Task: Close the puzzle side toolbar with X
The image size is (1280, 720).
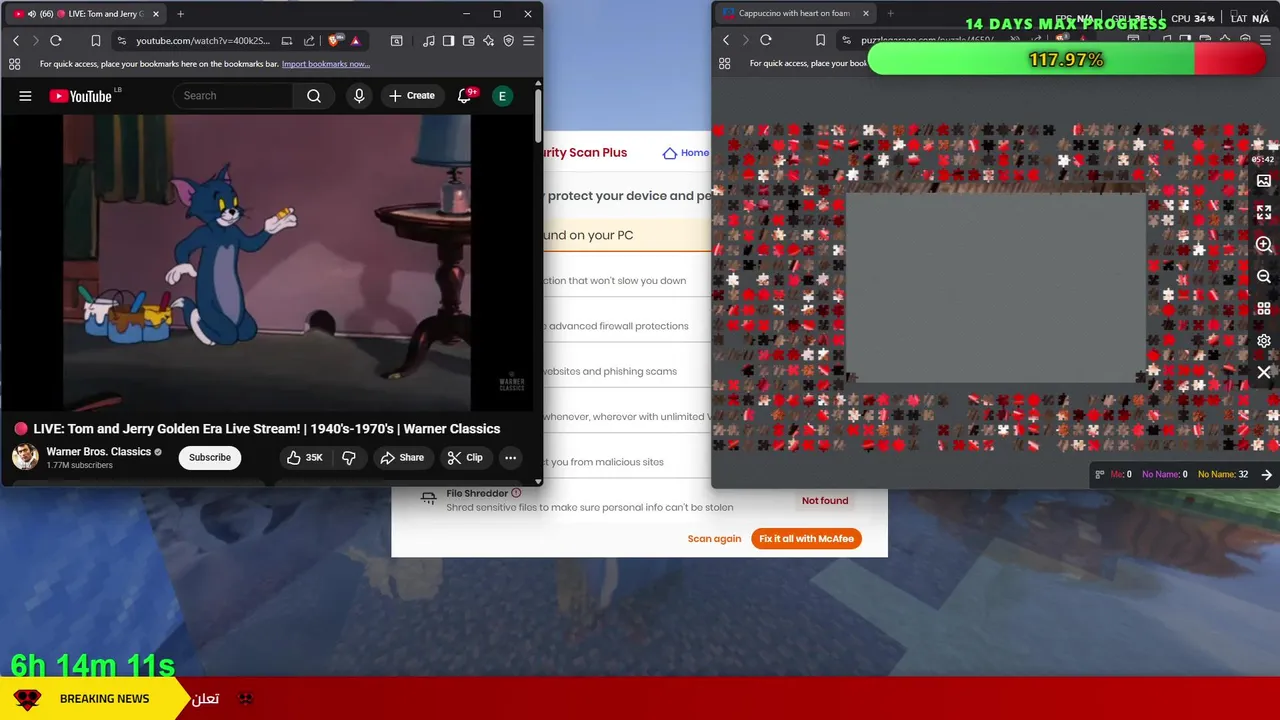Action: click(x=1264, y=373)
